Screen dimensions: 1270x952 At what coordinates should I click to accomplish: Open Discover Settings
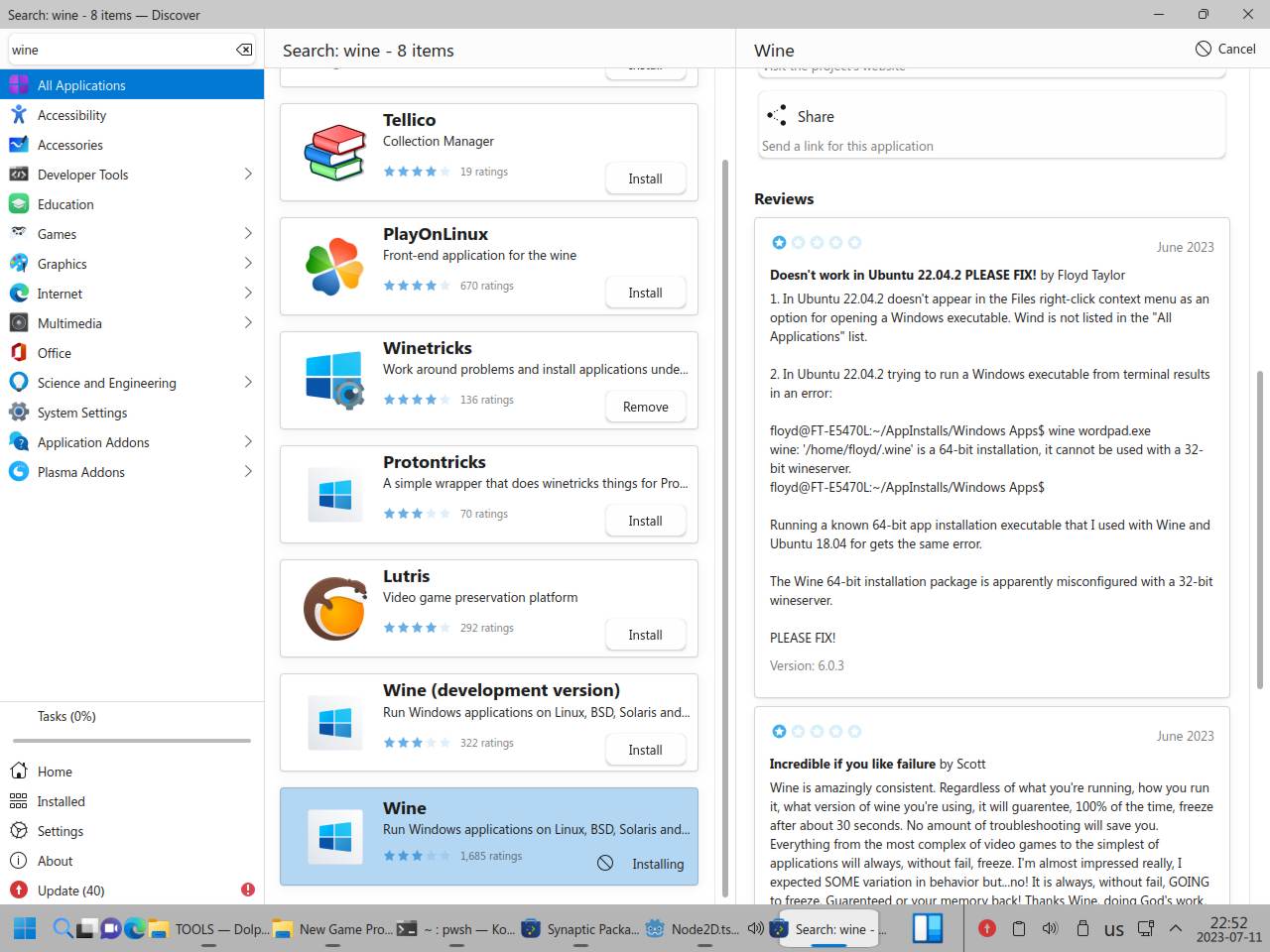132,831
